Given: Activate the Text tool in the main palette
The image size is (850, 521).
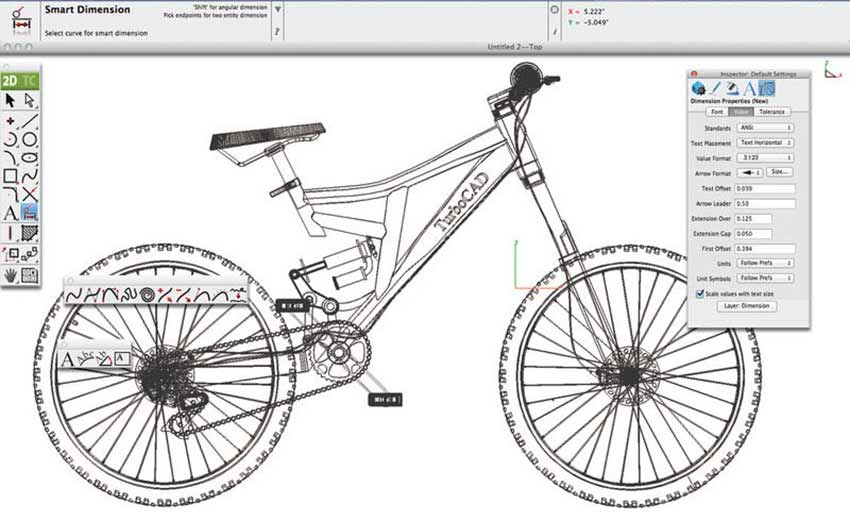Looking at the screenshot, I should 11,213.
